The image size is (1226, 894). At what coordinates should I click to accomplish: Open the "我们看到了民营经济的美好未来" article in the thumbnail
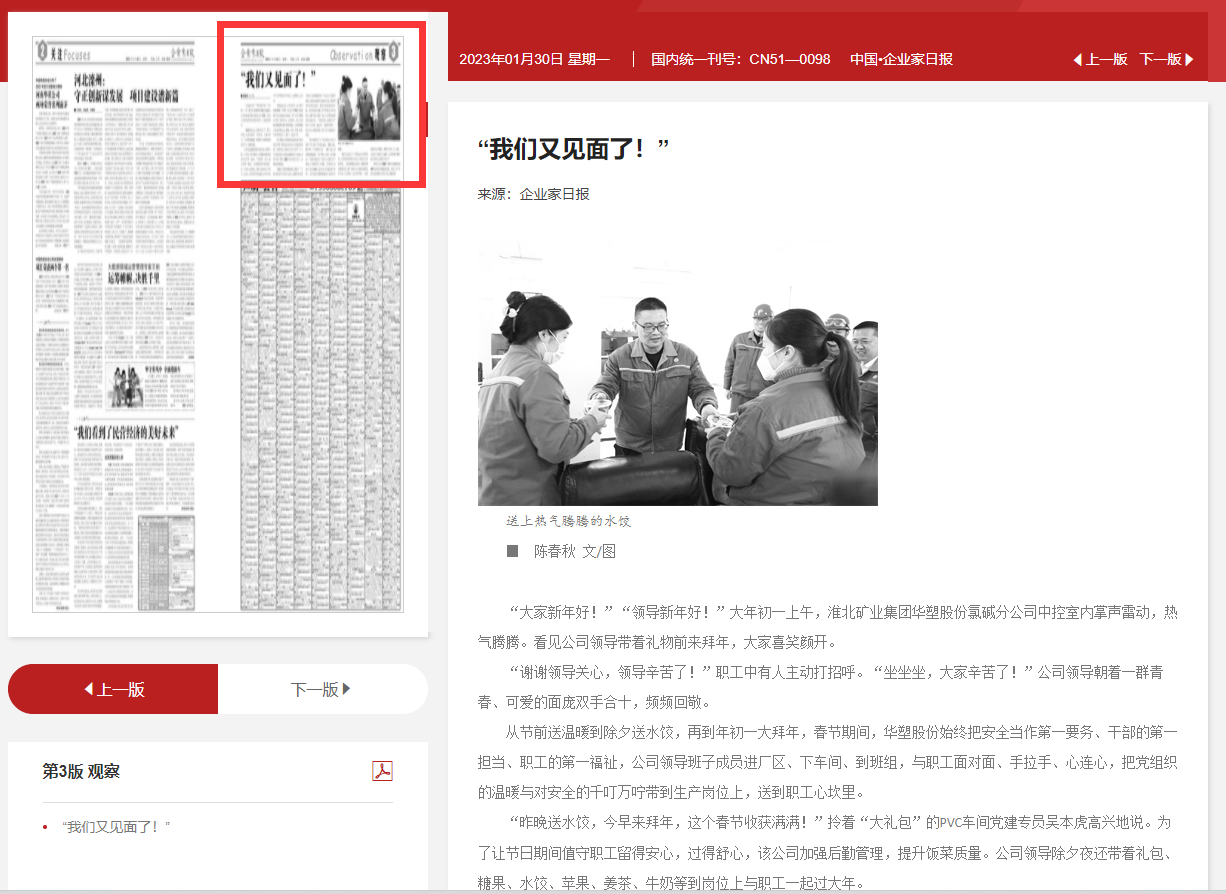[125, 433]
